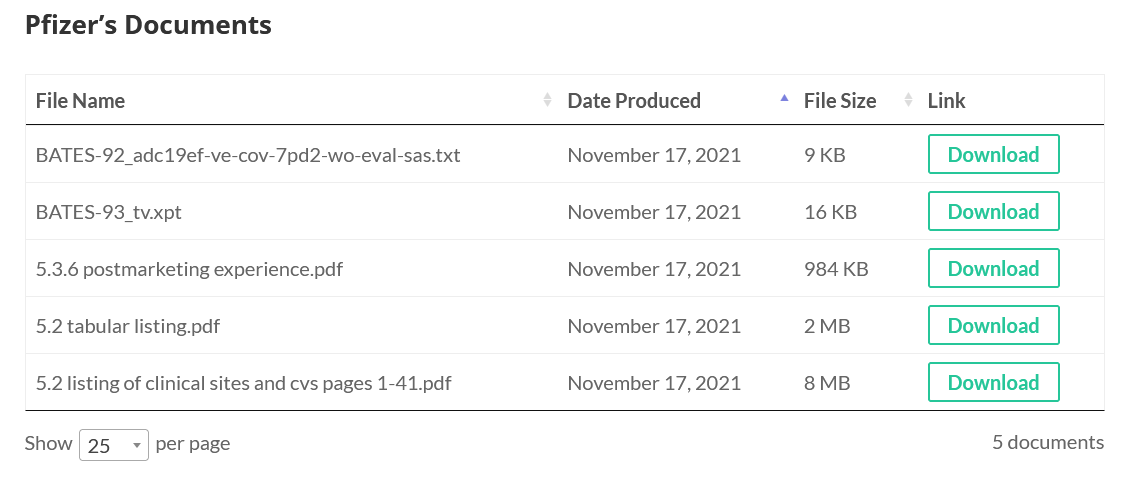This screenshot has height=485, width=1133.
Task: Click the Date Produced sort arrow icon
Action: point(784,100)
